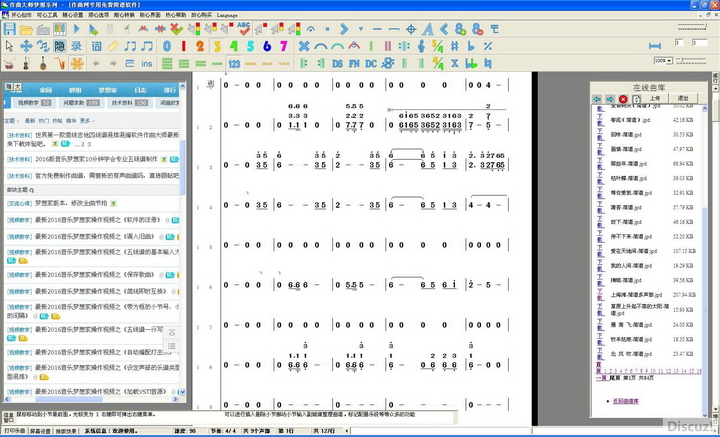720x437 pixels.
Task: Click the red stop icon in 在线曲库 panel
Action: point(623,99)
